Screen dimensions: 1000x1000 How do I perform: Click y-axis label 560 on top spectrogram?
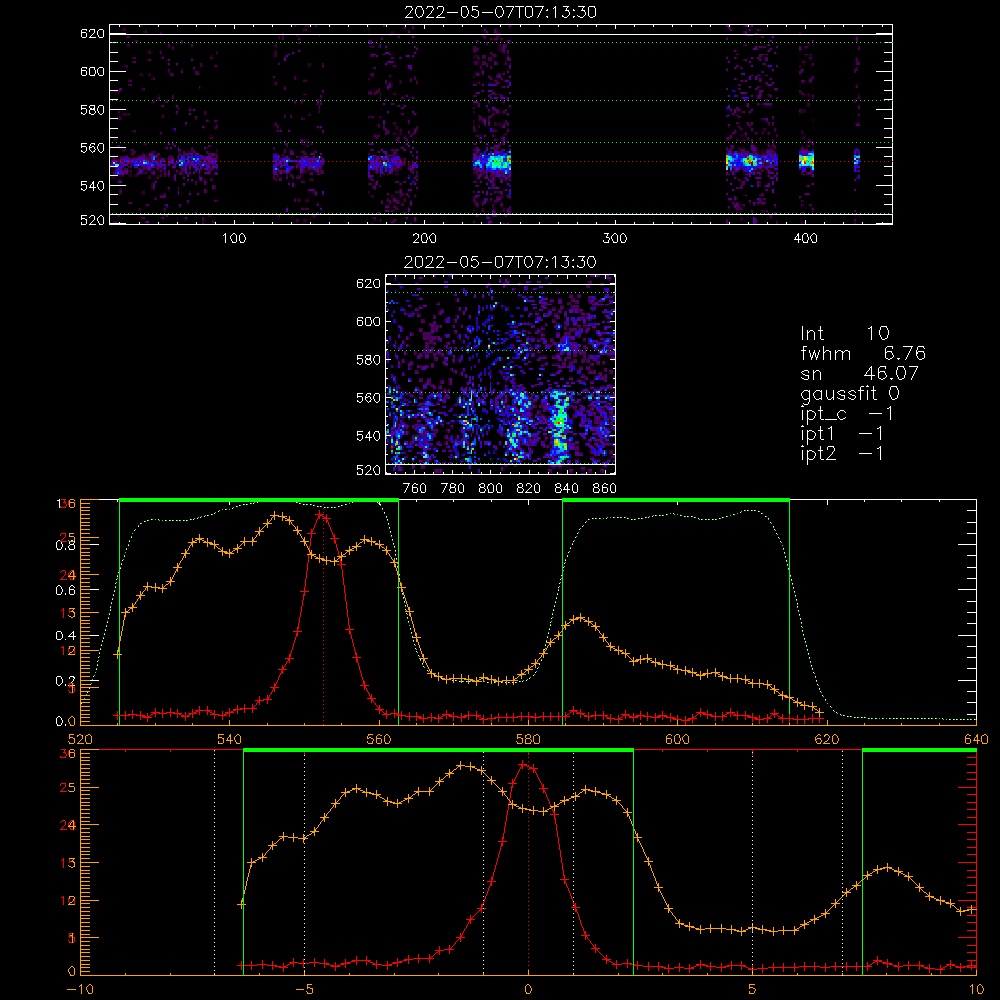(92, 148)
